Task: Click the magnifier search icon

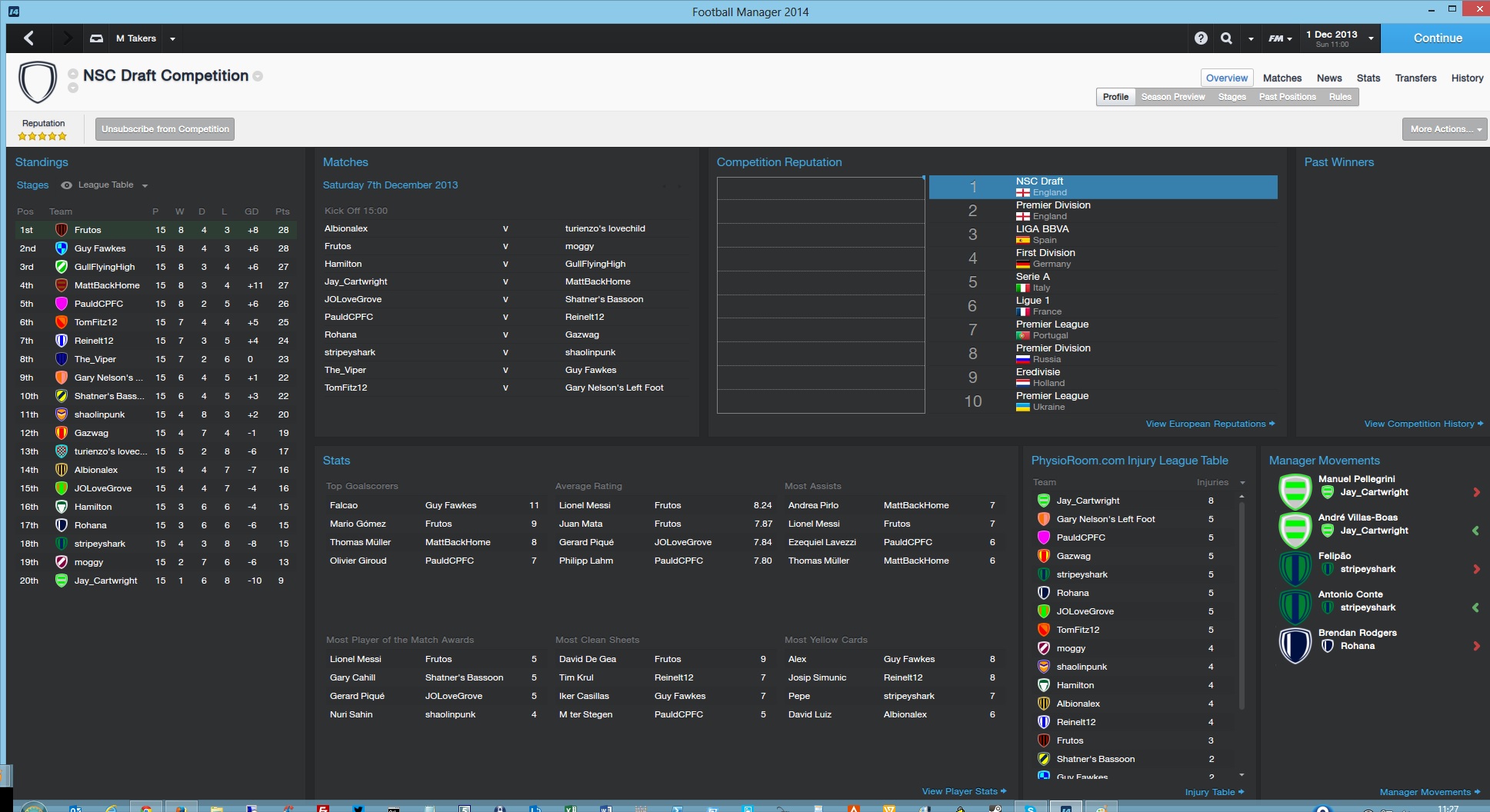Action: pyautogui.click(x=1227, y=38)
